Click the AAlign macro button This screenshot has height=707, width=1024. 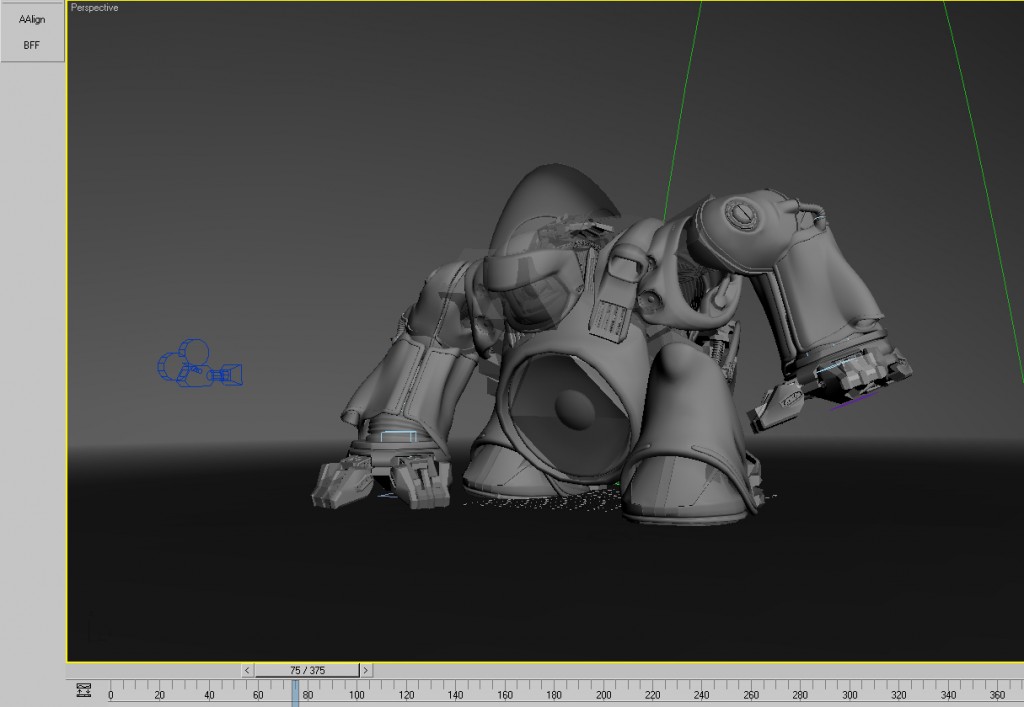click(32, 19)
